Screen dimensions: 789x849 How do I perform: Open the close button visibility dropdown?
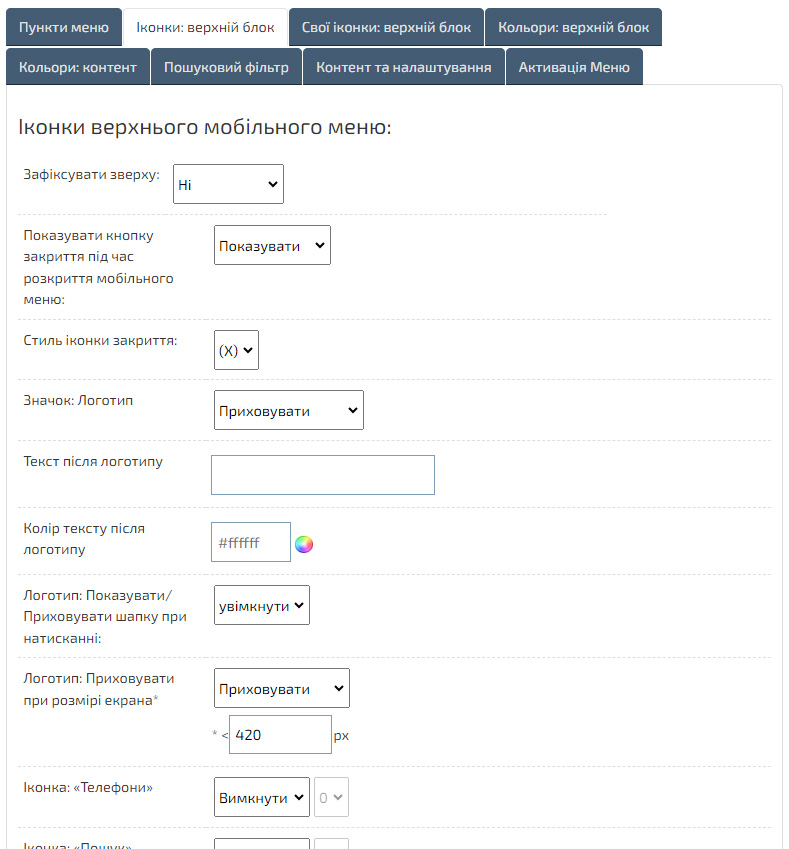(272, 245)
